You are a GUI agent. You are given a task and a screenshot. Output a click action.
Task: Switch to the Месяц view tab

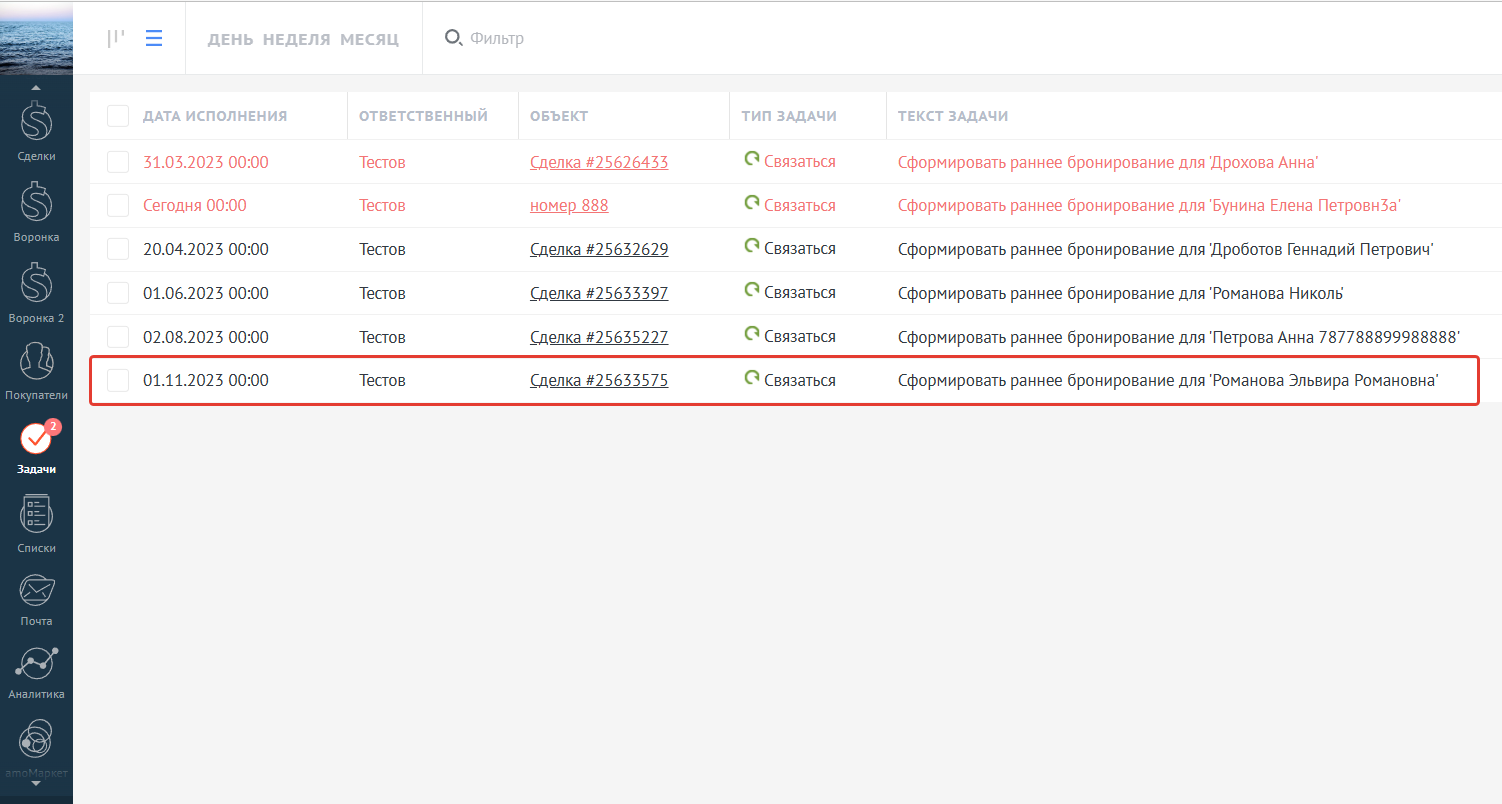pos(369,39)
